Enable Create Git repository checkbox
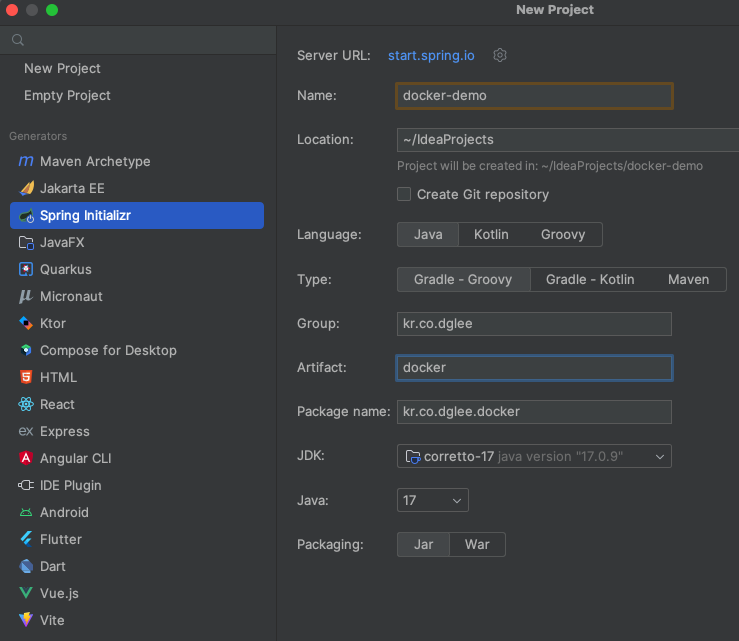This screenshot has height=641, width=739. (404, 194)
